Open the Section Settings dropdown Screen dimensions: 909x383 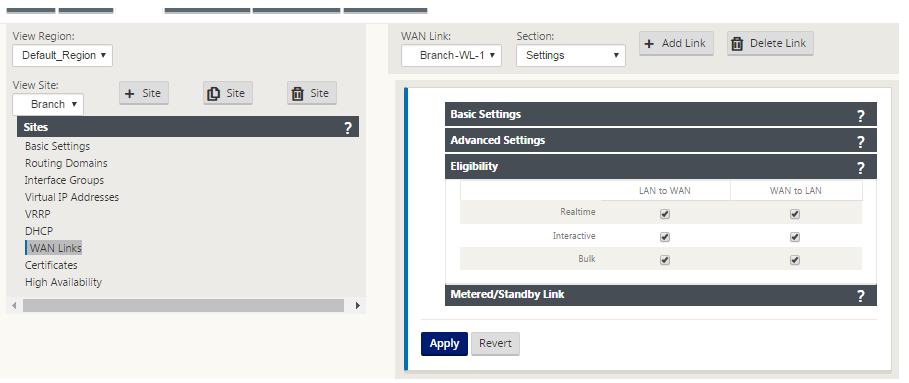pos(571,56)
